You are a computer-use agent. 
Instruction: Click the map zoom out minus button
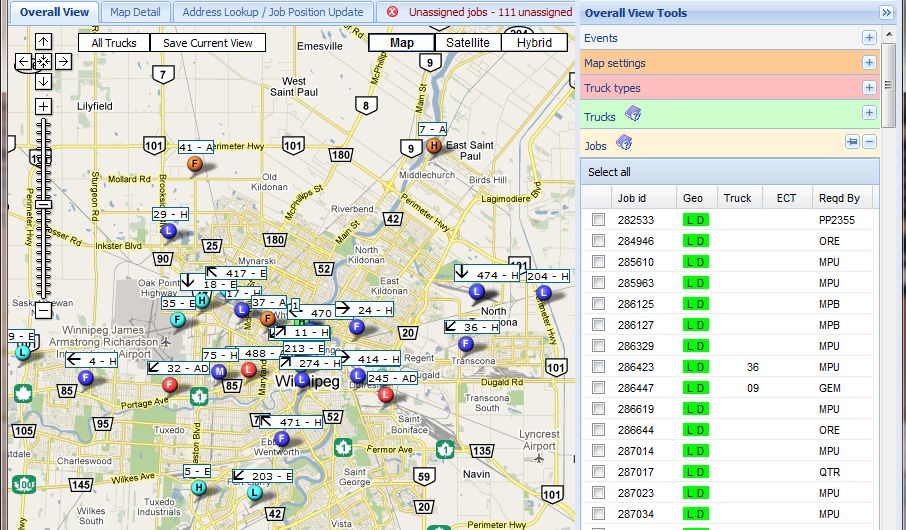coord(43,309)
